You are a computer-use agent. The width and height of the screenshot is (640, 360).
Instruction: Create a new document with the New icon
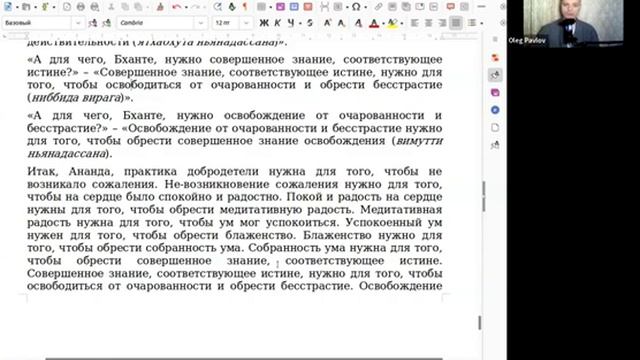point(8,7)
